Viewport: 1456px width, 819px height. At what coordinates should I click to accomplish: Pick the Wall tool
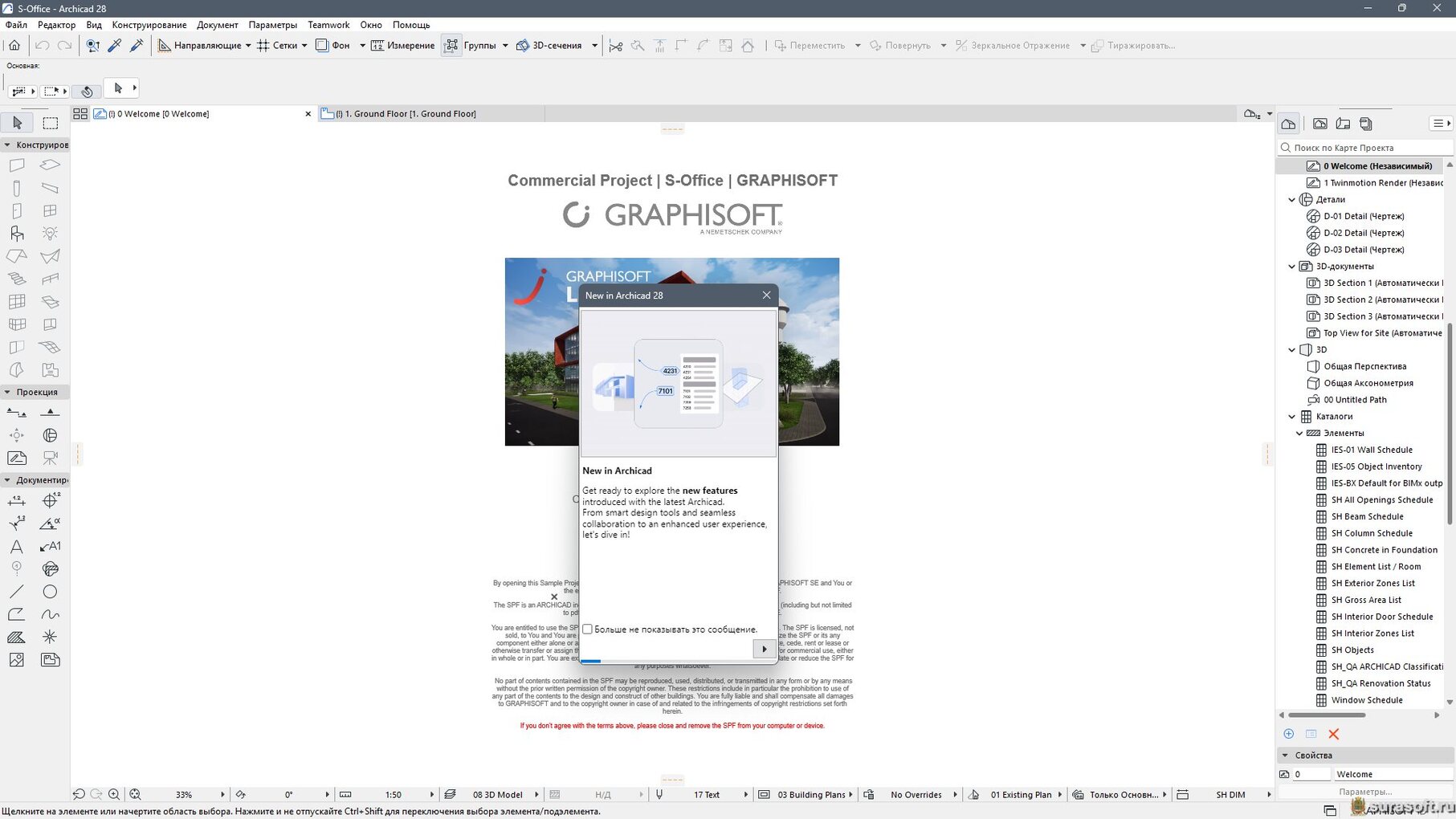(x=17, y=165)
